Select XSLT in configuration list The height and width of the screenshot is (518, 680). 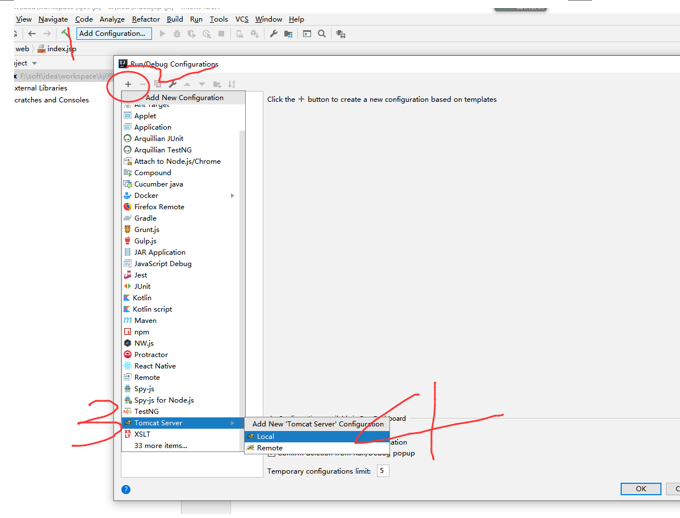tap(183, 434)
